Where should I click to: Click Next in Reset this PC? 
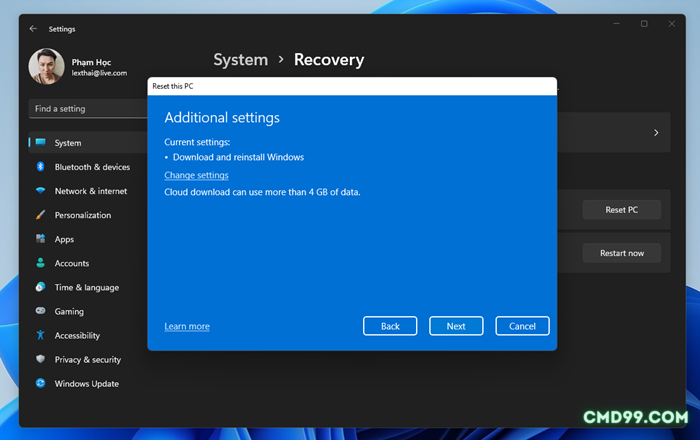pos(456,326)
